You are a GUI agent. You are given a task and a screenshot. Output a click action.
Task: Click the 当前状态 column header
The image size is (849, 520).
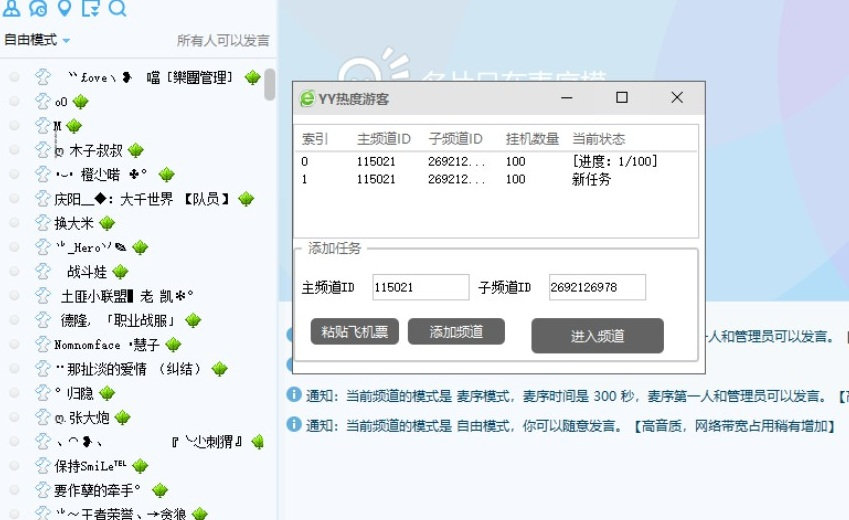[598, 139]
